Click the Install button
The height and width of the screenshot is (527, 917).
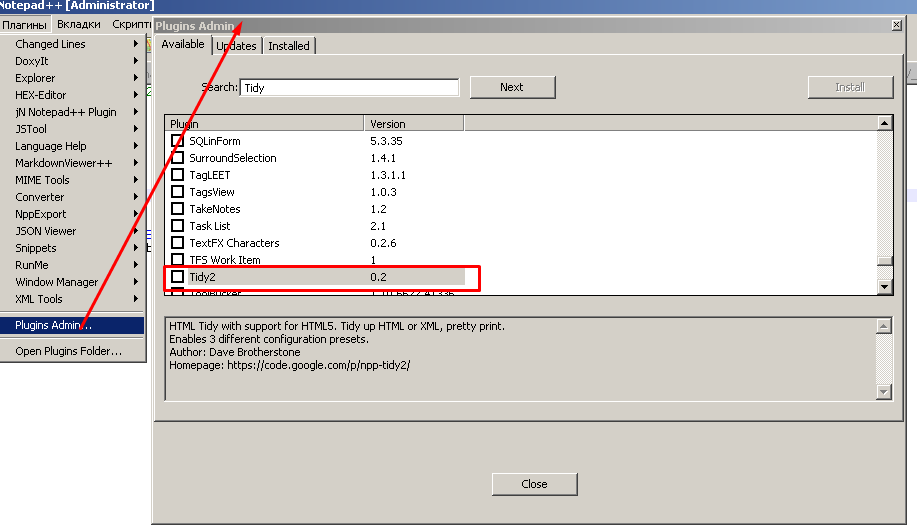[850, 87]
